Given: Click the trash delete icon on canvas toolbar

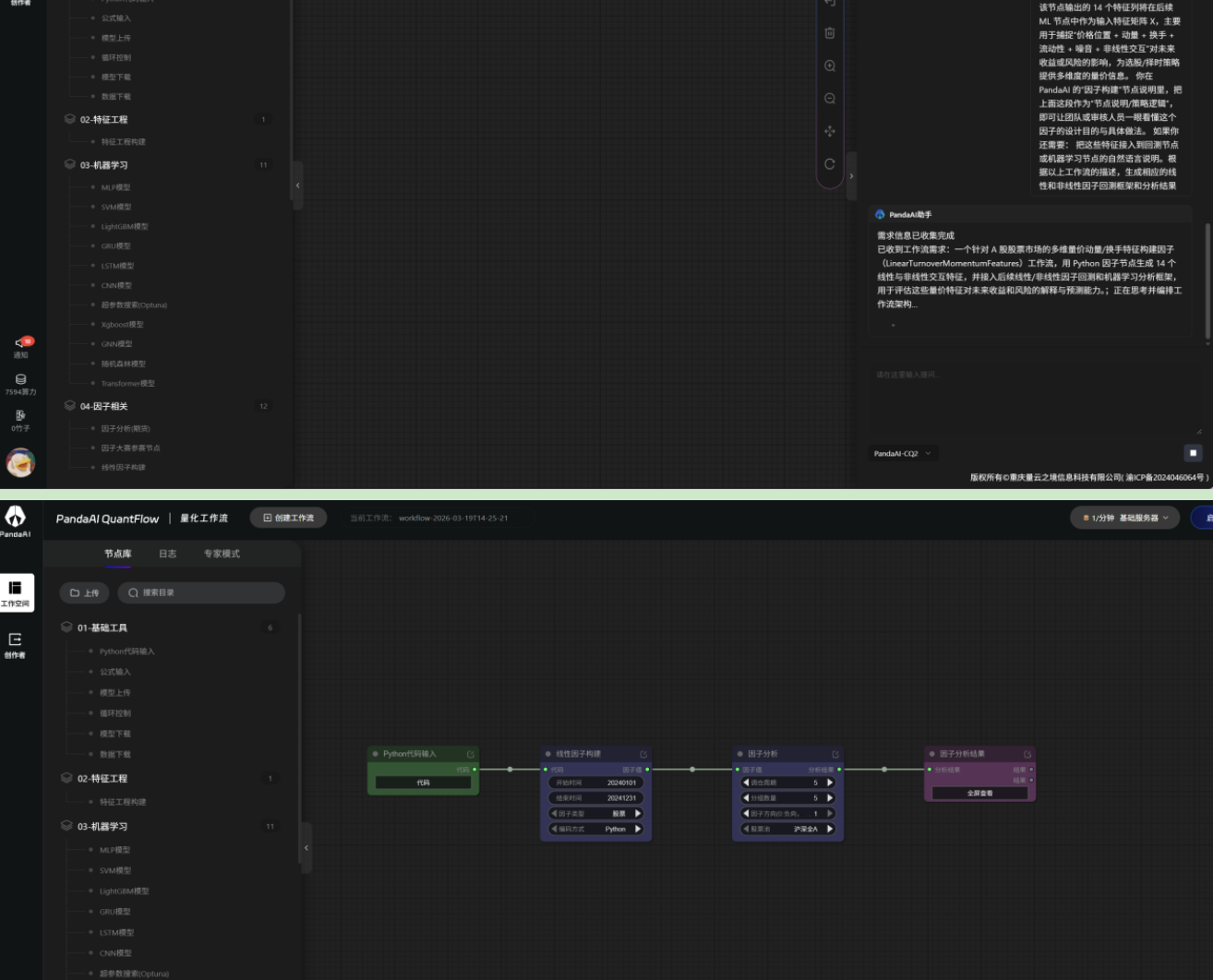Looking at the screenshot, I should tap(829, 33).
